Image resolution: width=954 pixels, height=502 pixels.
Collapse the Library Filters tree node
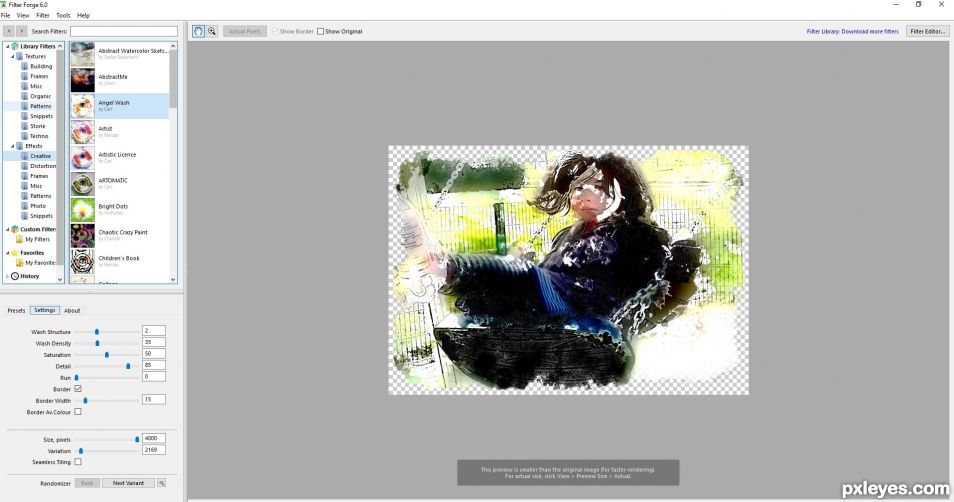coord(7,46)
